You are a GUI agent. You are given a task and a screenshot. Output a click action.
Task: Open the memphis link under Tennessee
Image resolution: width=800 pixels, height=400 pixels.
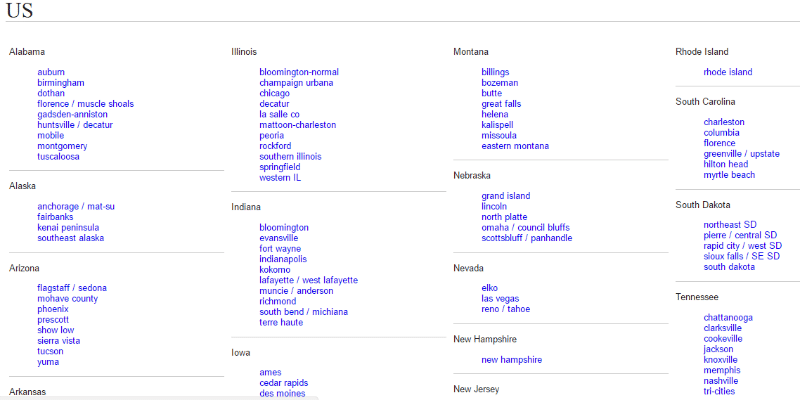pyautogui.click(x=722, y=370)
